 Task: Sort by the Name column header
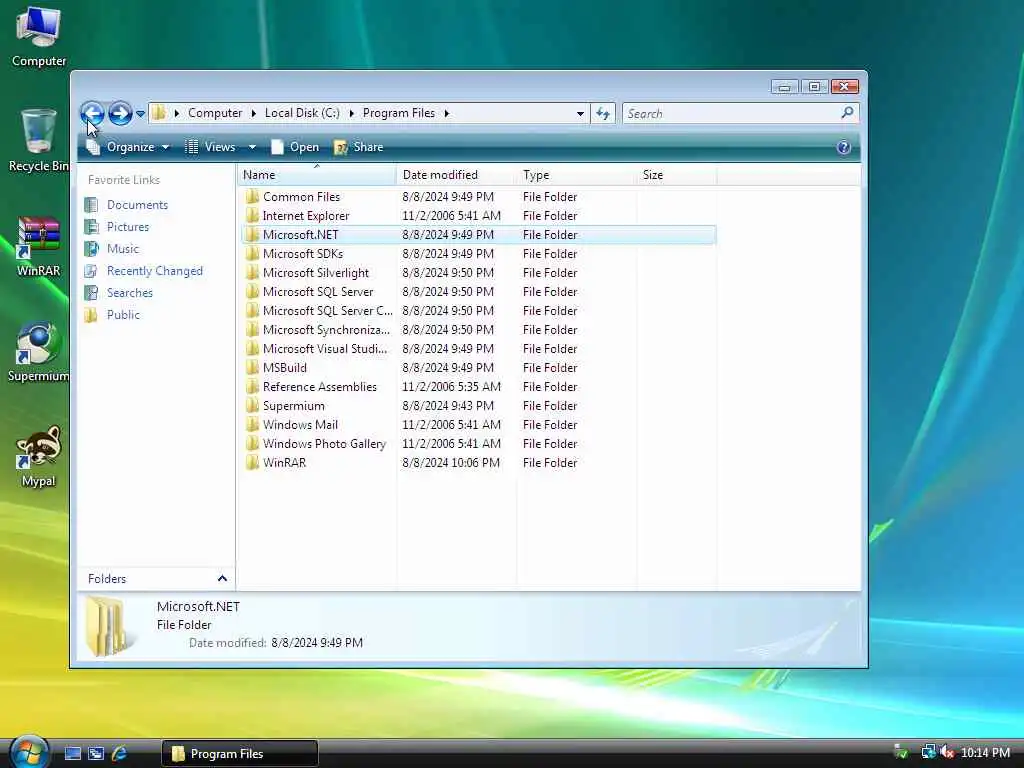pyautogui.click(x=317, y=174)
